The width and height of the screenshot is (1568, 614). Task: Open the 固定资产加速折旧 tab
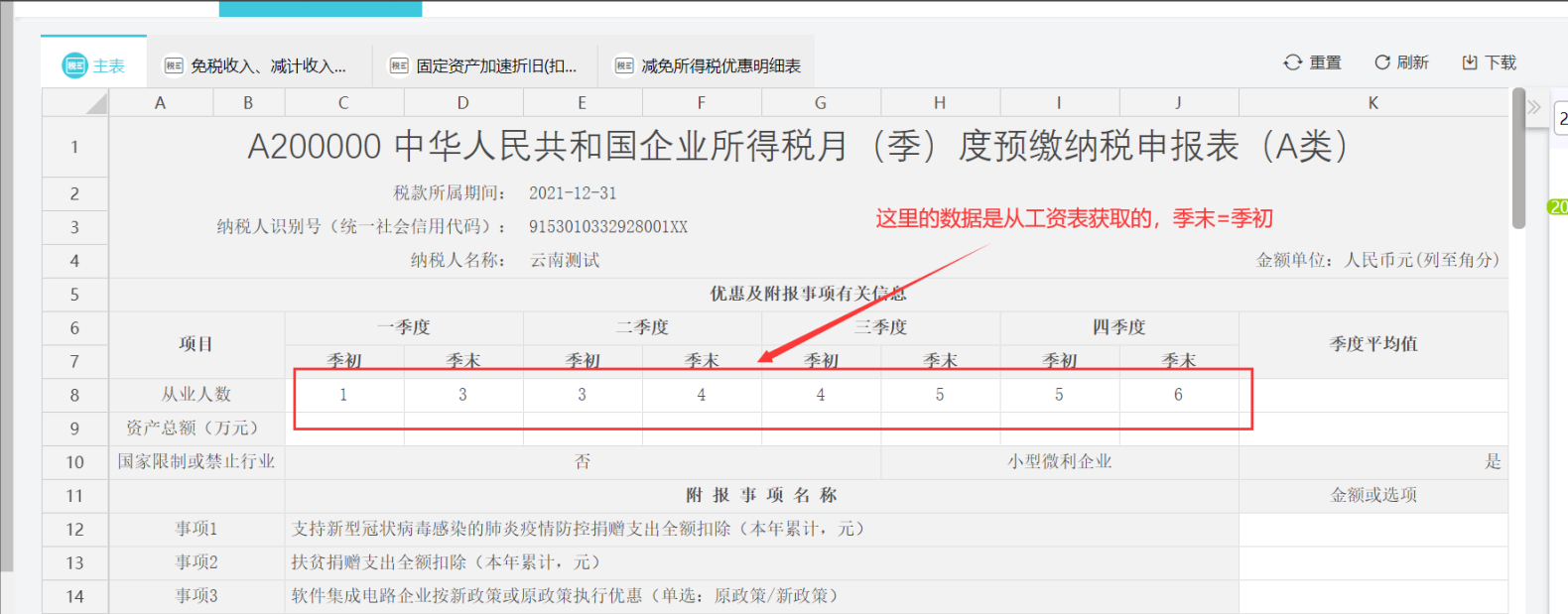point(495,65)
